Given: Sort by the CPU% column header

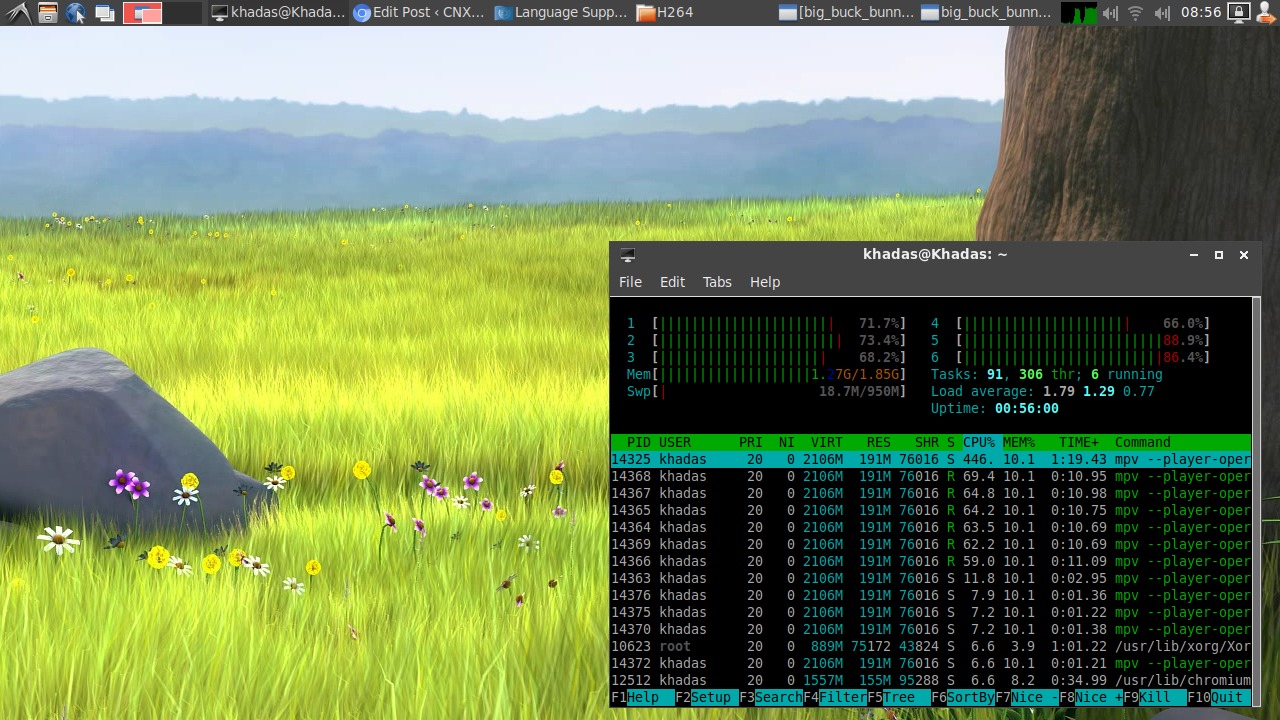Looking at the screenshot, I should point(979,442).
